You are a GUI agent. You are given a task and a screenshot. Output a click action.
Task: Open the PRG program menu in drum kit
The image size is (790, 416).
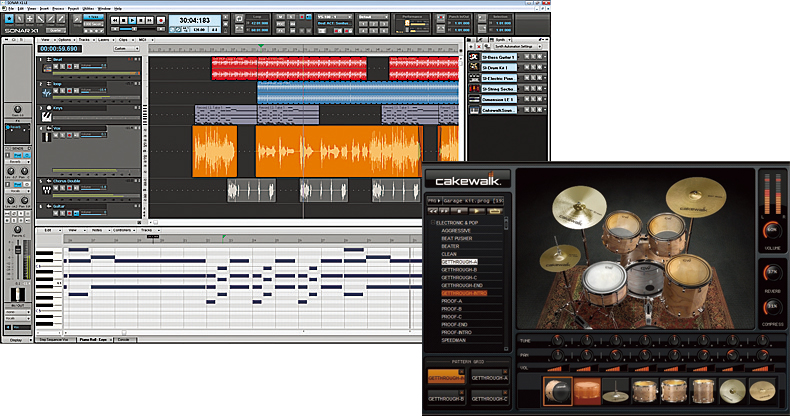(x=434, y=200)
